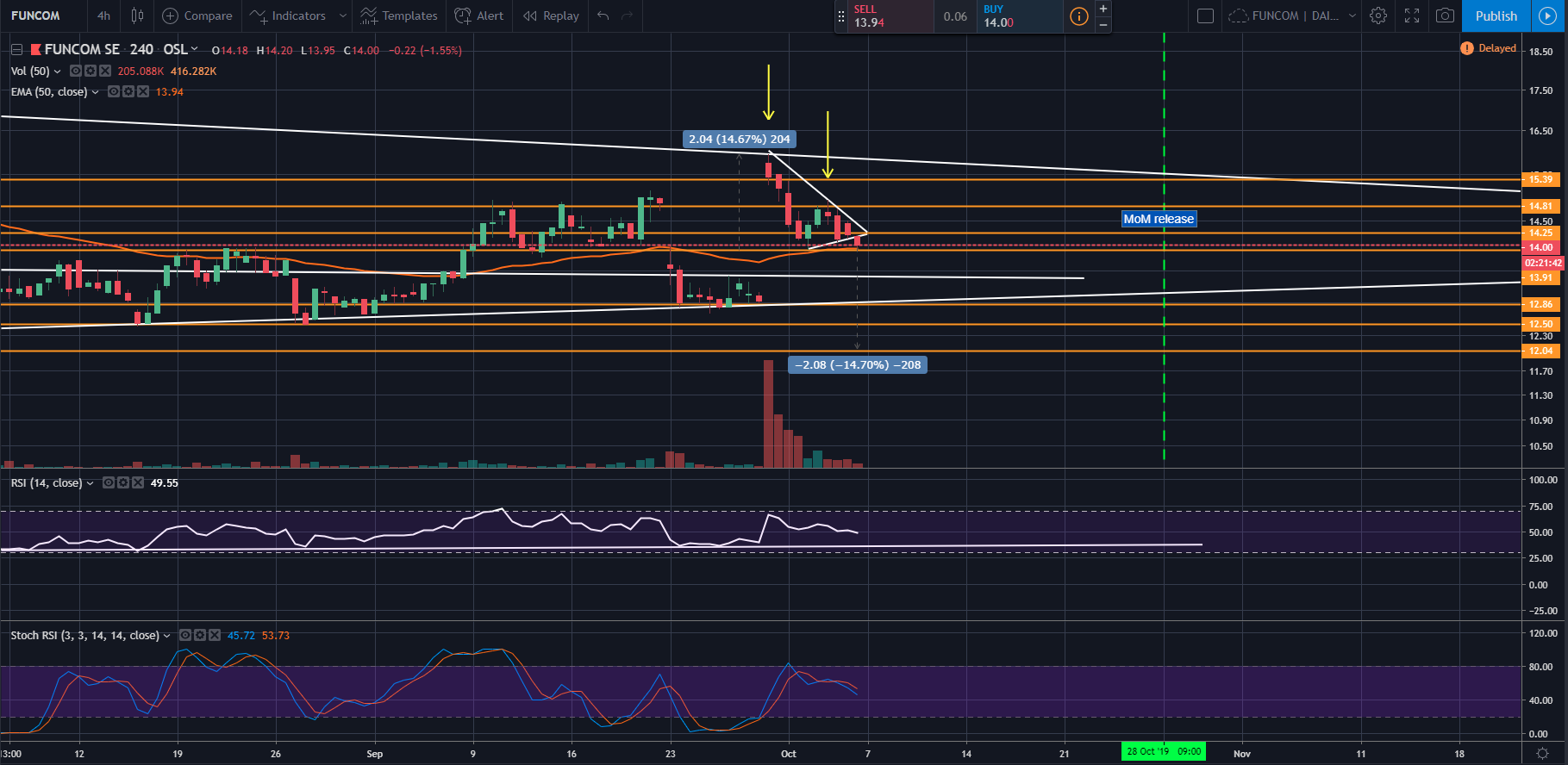1568x765 pixels.
Task: Open the chart layout selector square icon
Action: (x=1206, y=16)
